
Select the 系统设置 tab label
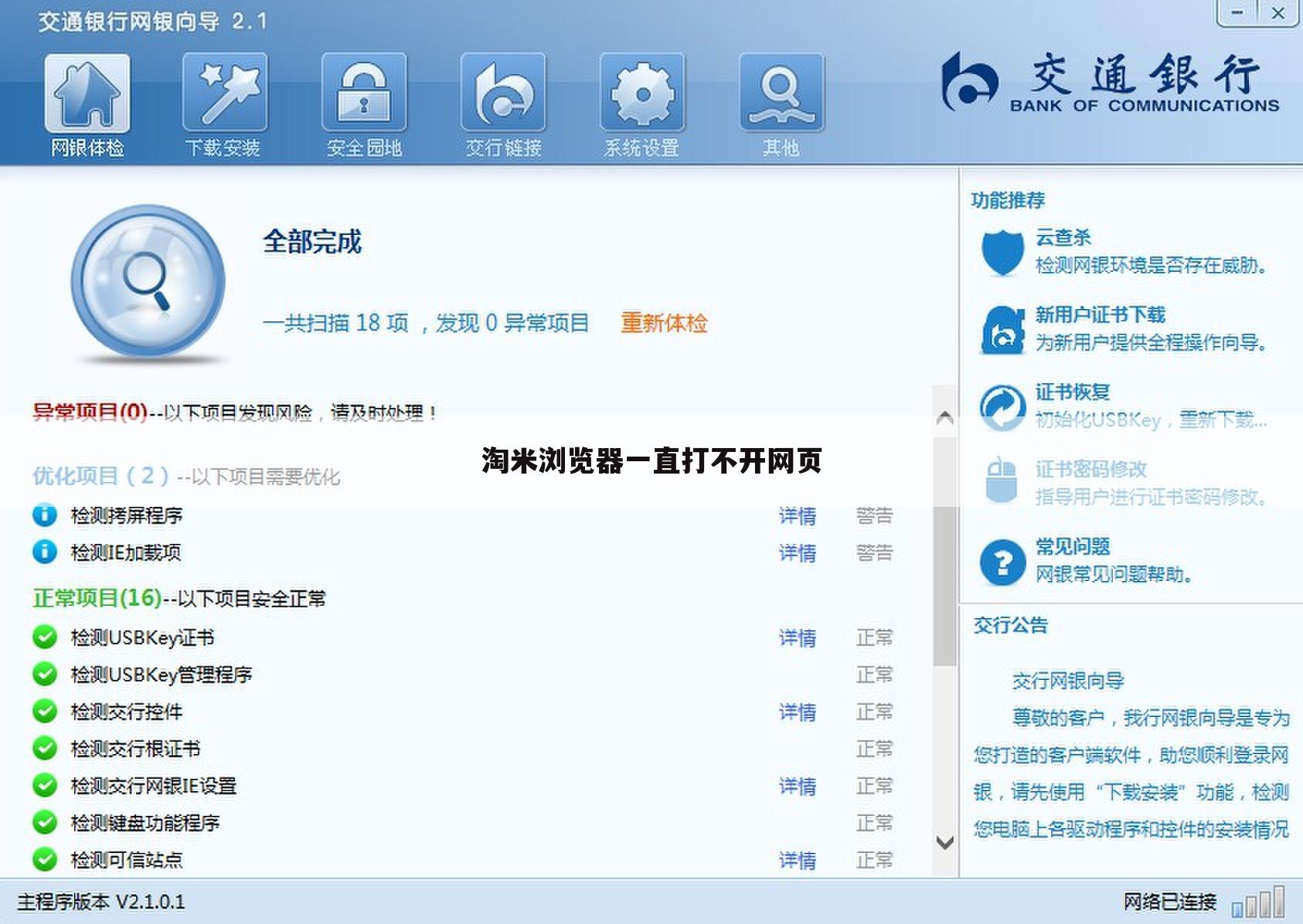pos(641,148)
